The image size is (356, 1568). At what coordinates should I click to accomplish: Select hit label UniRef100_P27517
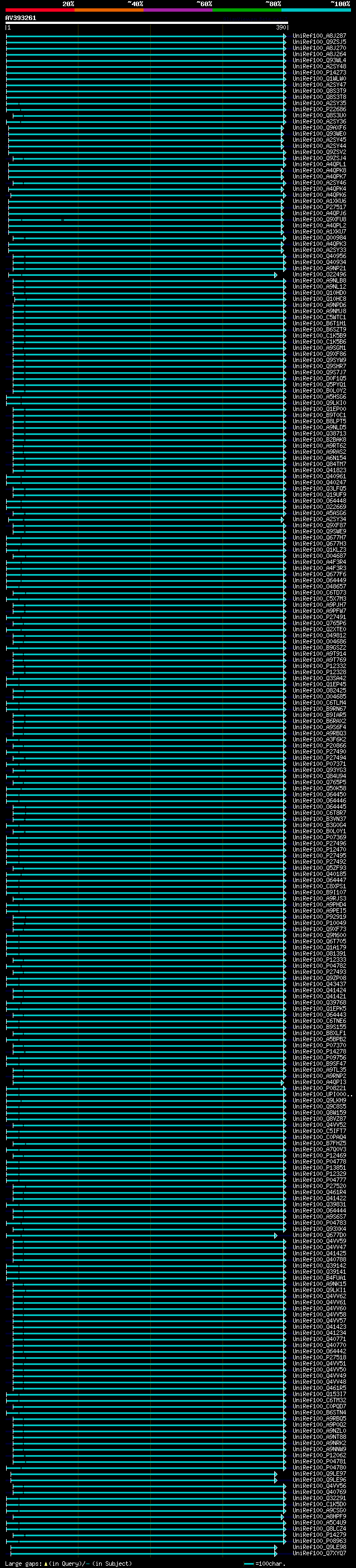pos(319,207)
